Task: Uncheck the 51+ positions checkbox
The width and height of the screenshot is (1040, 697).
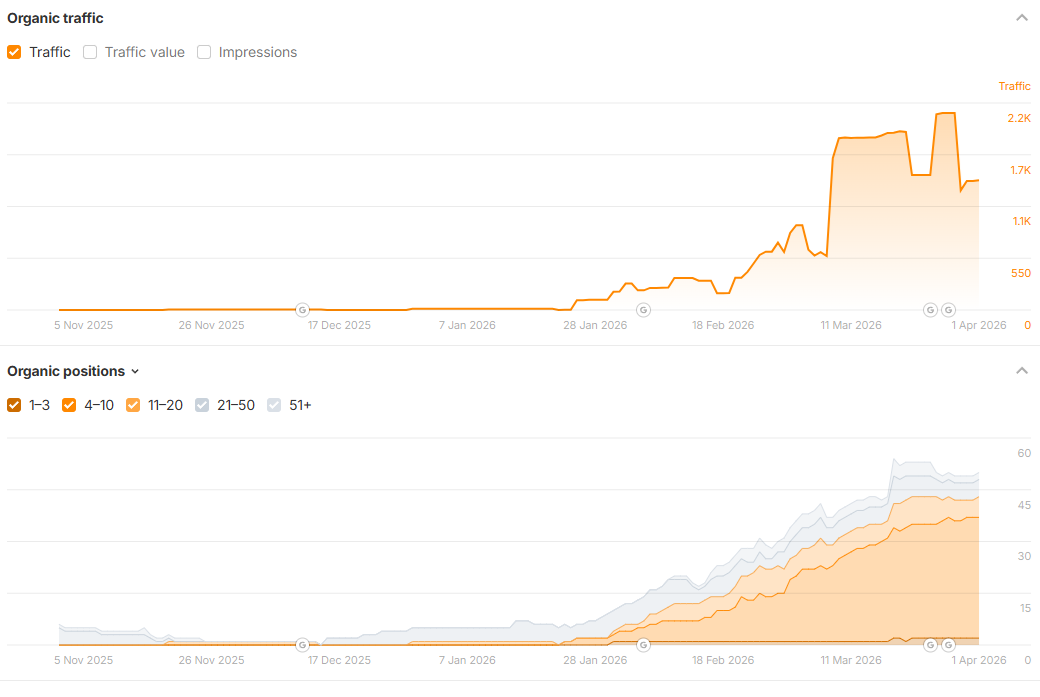Action: point(274,405)
